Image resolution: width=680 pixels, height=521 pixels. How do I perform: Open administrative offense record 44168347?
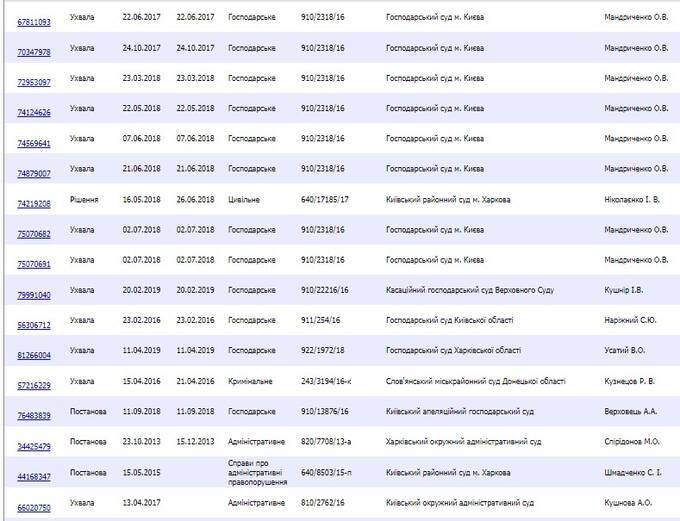[x=34, y=476]
